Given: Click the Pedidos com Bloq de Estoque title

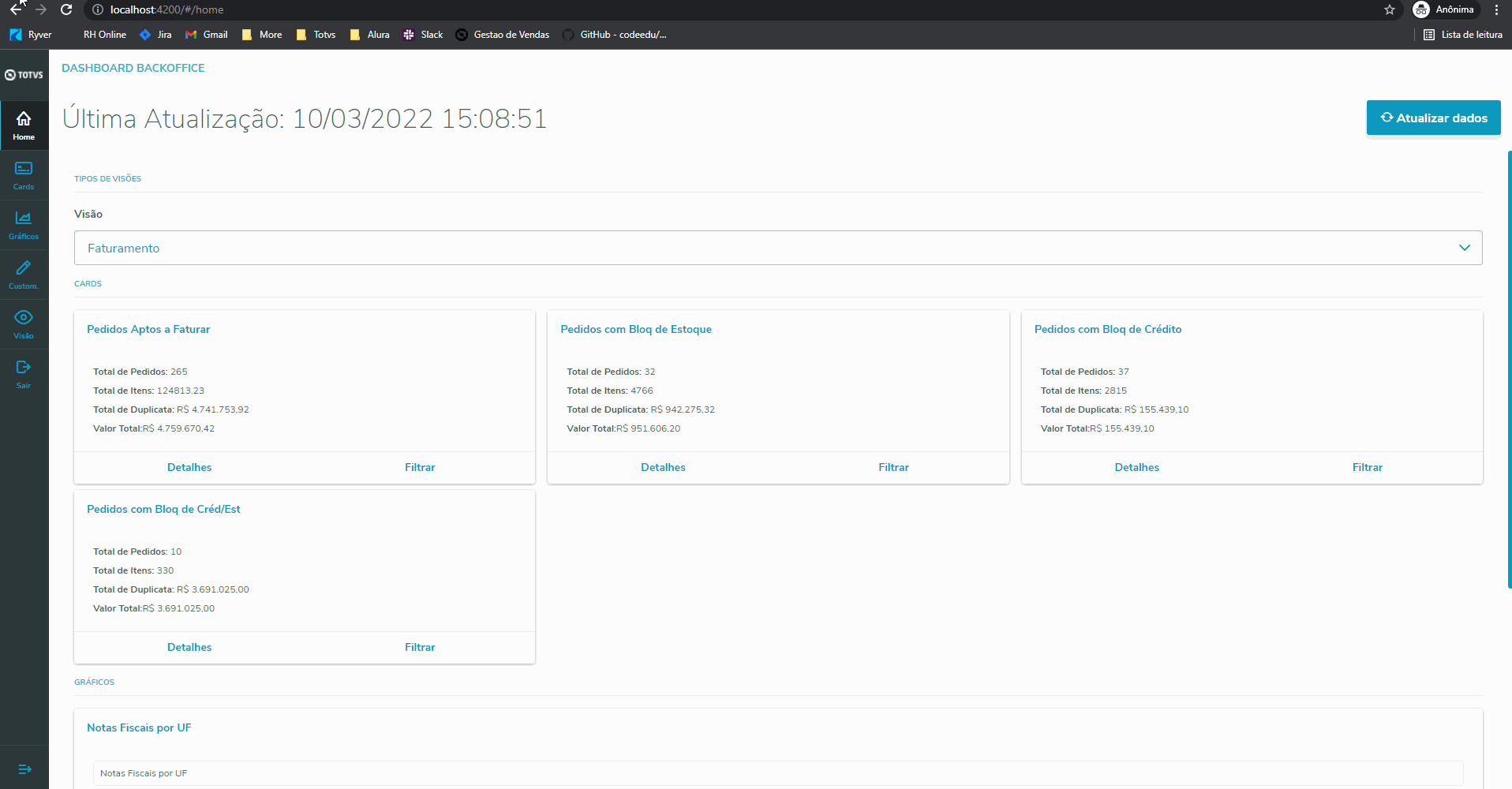Looking at the screenshot, I should (x=636, y=329).
